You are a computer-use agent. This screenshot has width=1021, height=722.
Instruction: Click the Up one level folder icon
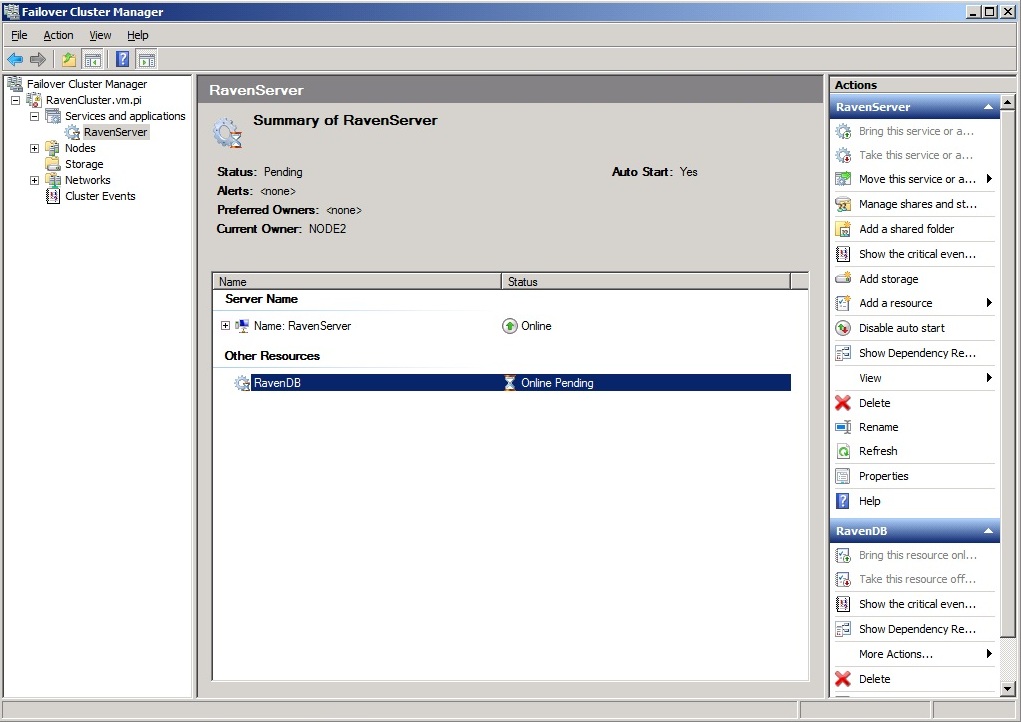69,60
